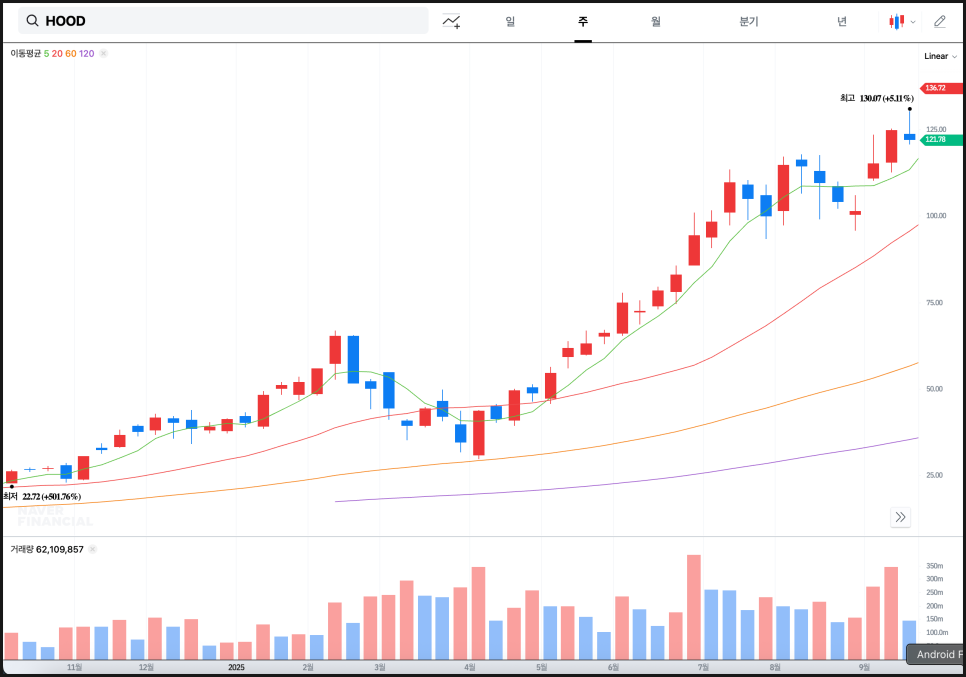Viewport: 966px width, 677px height.
Task: Select the 년 (yearly) tab
Action: point(842,22)
